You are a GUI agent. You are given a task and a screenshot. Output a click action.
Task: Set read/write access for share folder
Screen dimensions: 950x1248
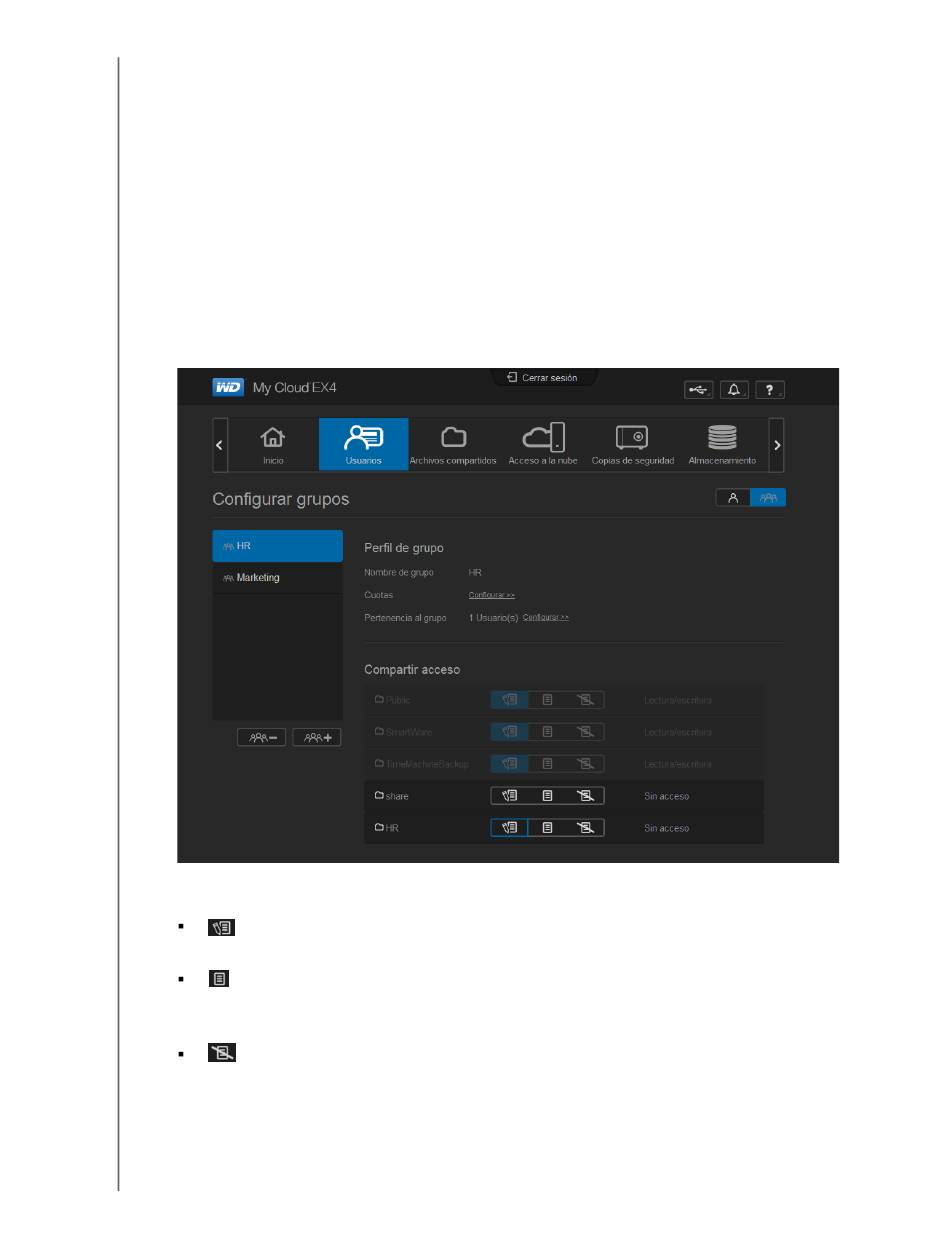coord(509,796)
